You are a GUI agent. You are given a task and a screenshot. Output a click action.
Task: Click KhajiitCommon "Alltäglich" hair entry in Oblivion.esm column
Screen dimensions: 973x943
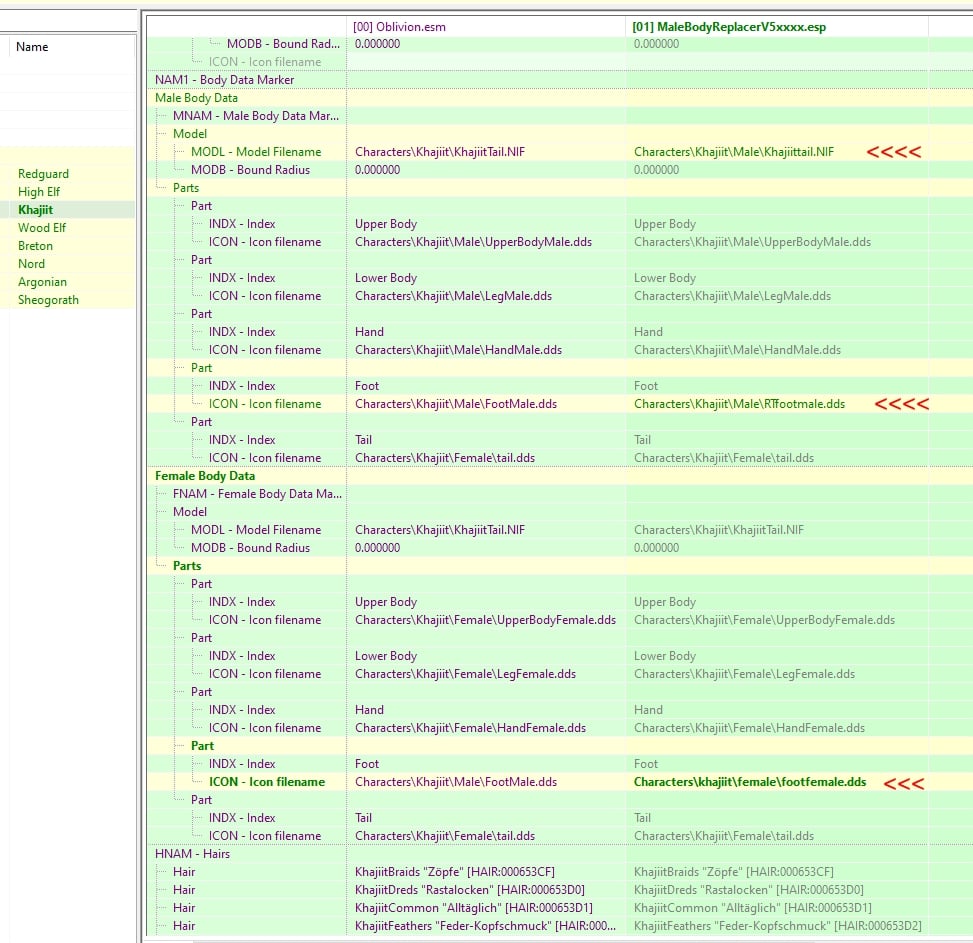click(x=473, y=908)
